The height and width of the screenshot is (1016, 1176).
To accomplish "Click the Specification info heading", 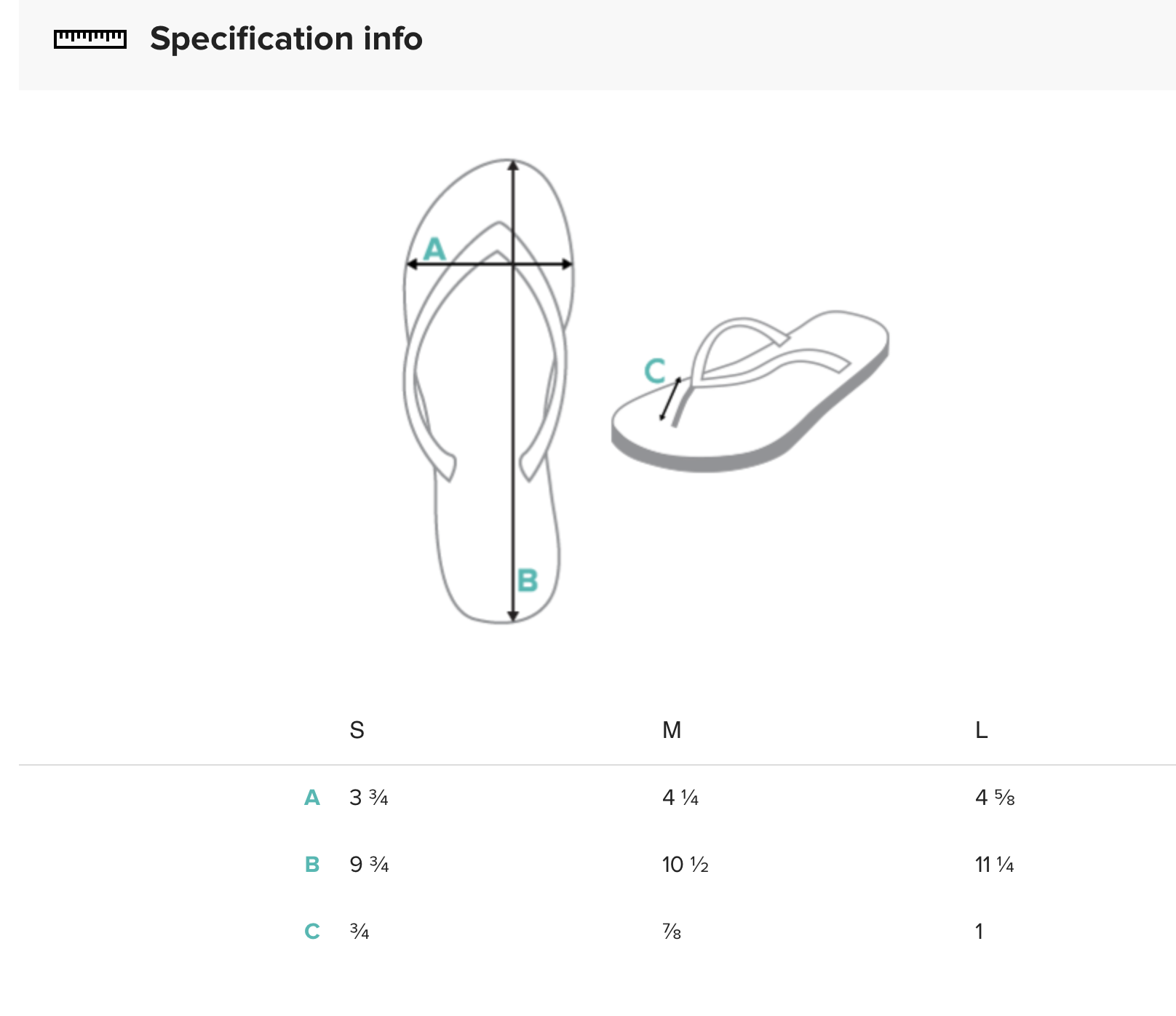I will point(286,39).
